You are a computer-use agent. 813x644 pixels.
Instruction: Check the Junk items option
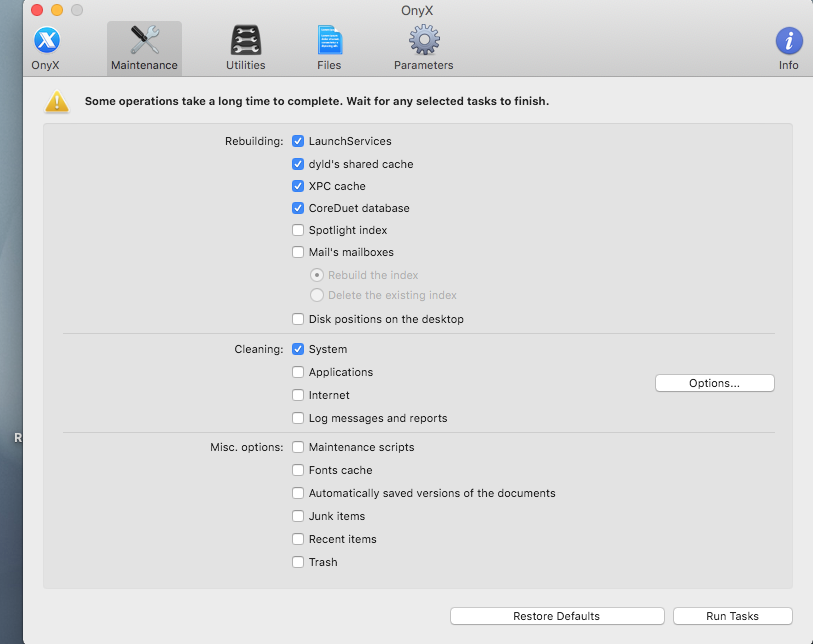298,516
